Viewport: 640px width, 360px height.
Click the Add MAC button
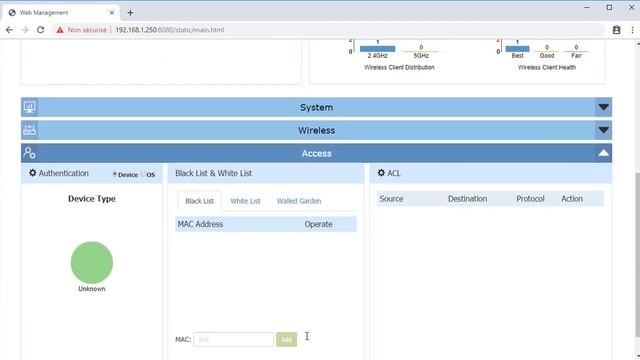pyautogui.click(x=287, y=340)
